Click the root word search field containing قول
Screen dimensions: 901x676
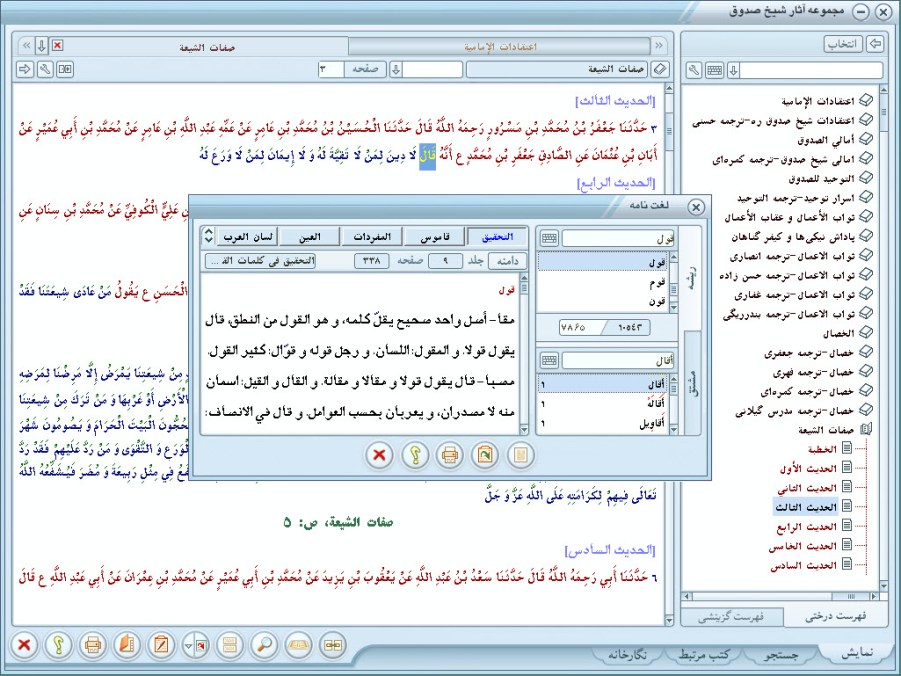pyautogui.click(x=618, y=238)
